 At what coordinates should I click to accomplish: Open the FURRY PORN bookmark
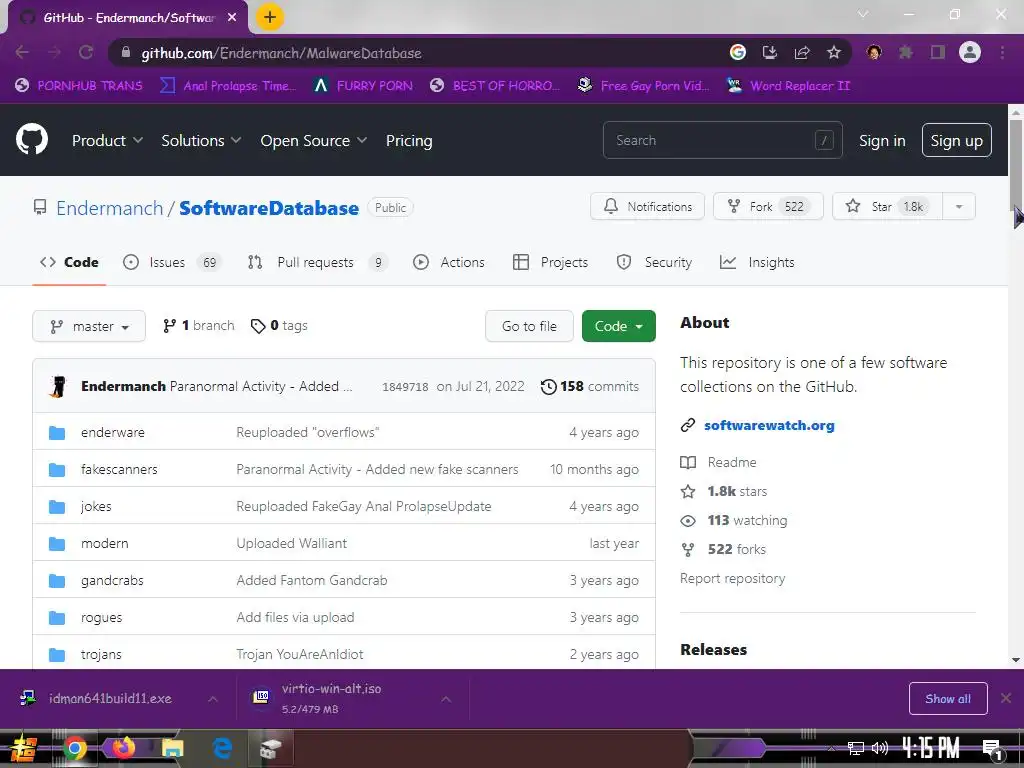click(363, 86)
